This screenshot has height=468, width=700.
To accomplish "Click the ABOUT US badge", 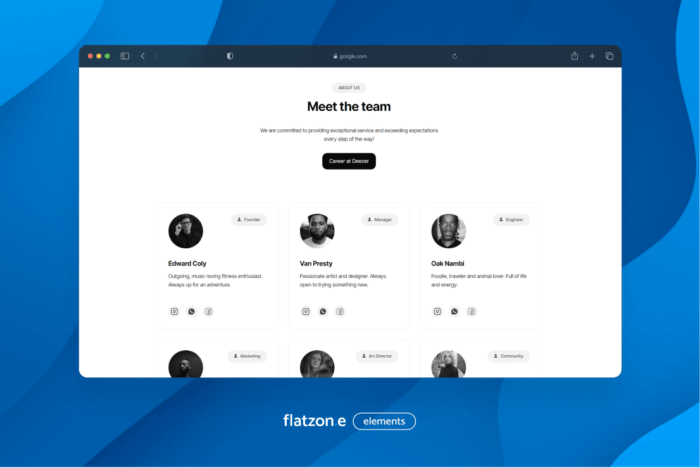I will click(349, 88).
